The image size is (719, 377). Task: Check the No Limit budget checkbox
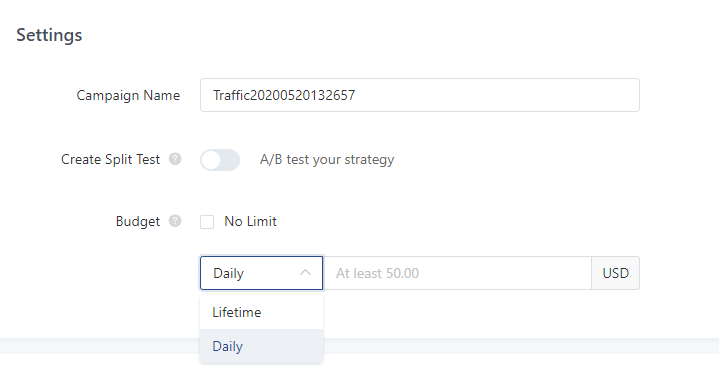tap(207, 222)
